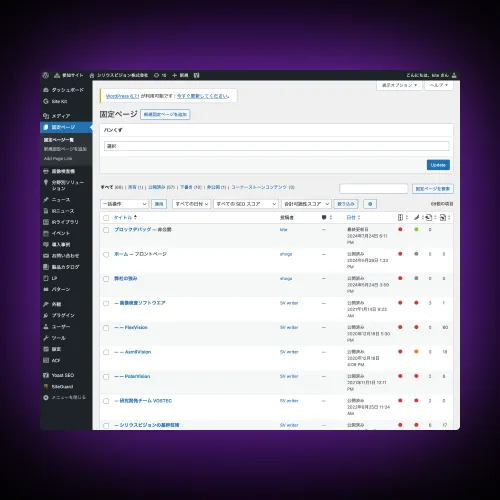Tick the select-all checkbox in table header
Image resolution: width=500 pixels, height=500 pixels.
[x=106, y=218]
